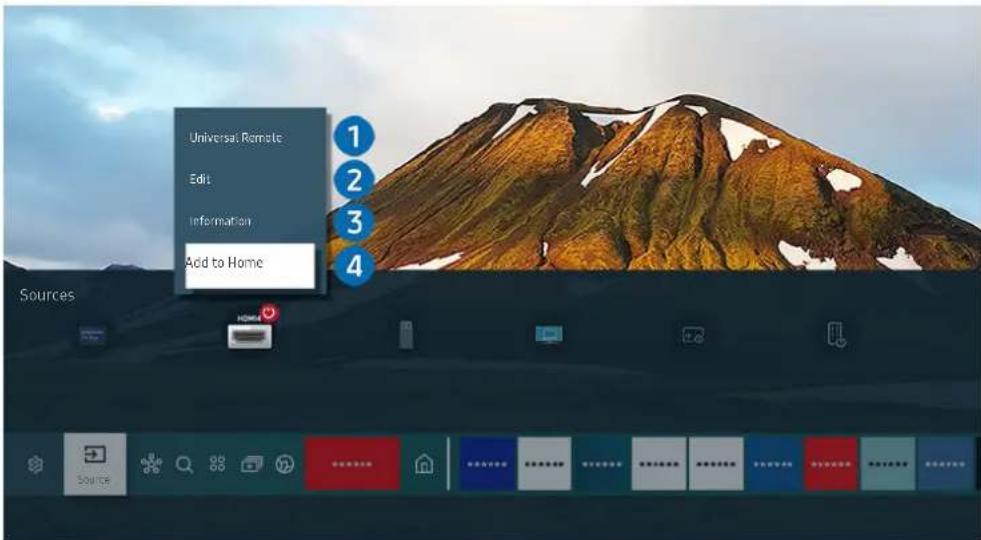The width and height of the screenshot is (981, 540).
Task: Open the Apps grid icon
Action: coord(217,464)
